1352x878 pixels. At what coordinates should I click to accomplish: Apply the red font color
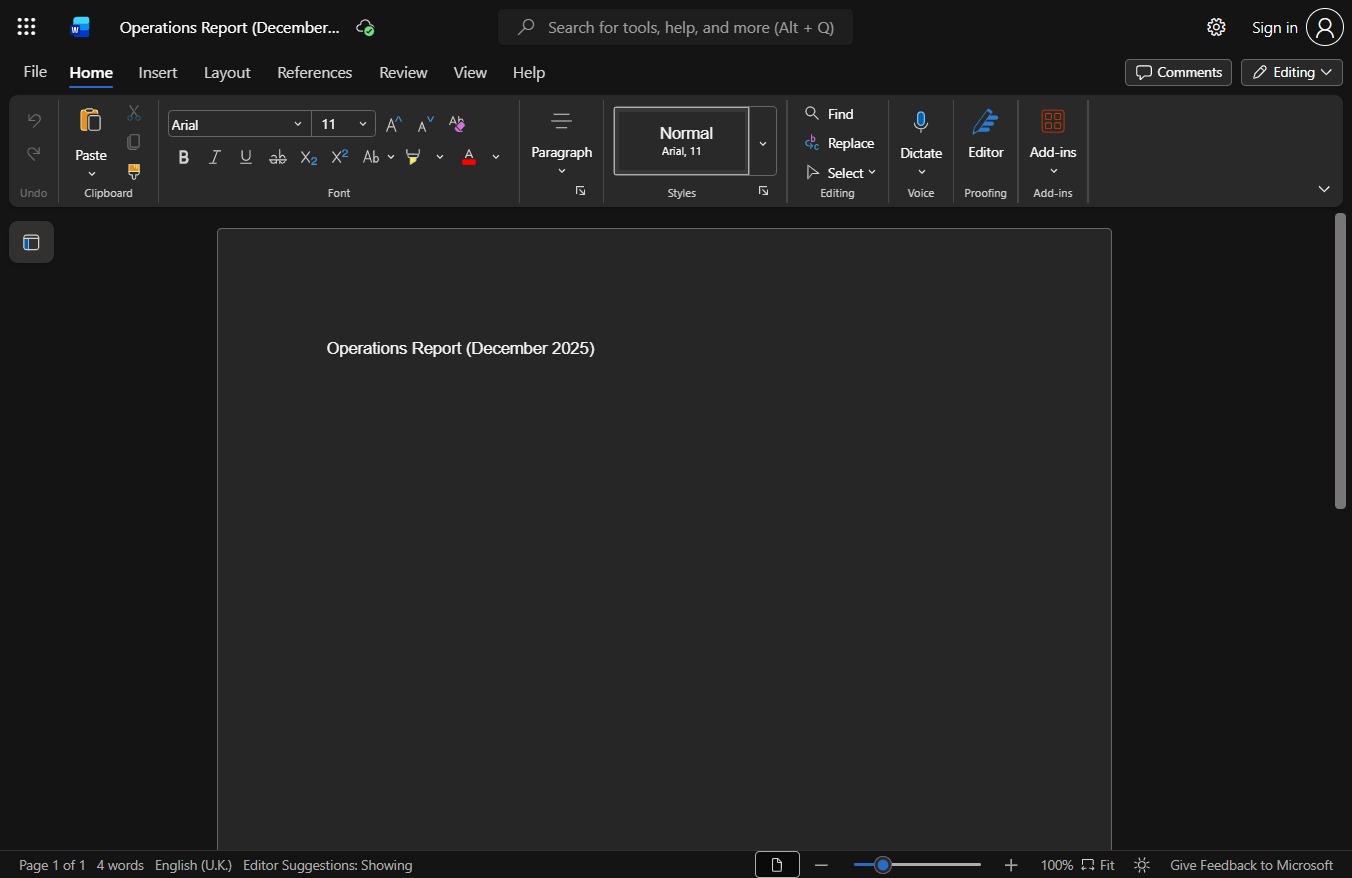pyautogui.click(x=469, y=157)
